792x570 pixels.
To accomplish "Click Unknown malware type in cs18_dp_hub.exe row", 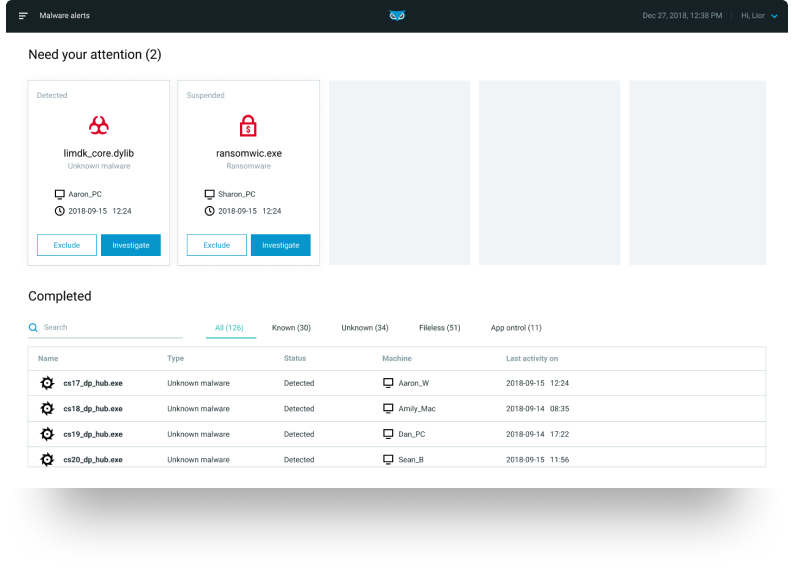I will click(x=199, y=408).
